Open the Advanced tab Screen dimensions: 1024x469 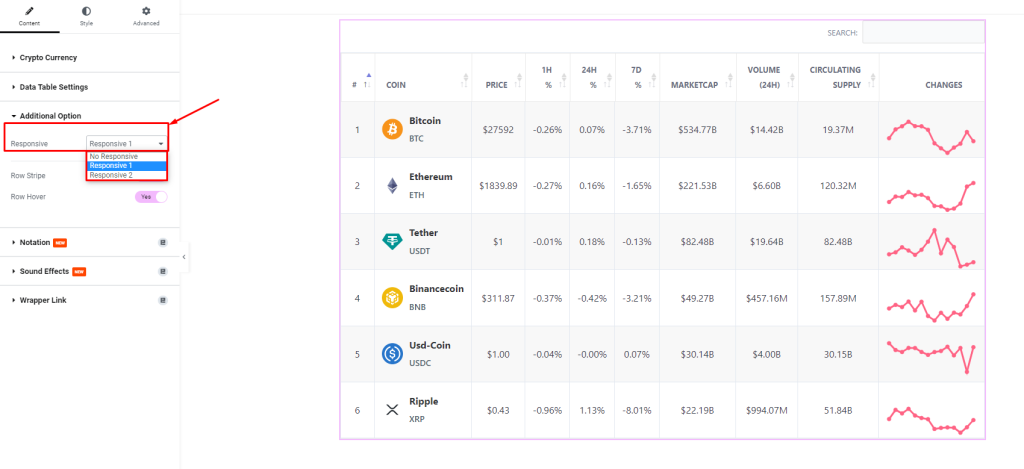pos(146,16)
